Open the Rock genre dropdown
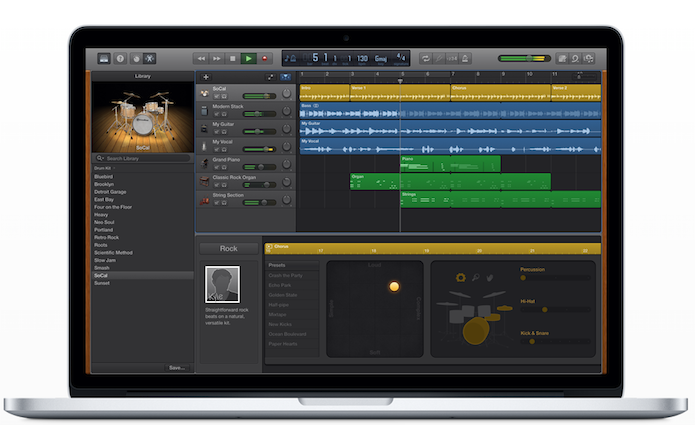 click(229, 249)
